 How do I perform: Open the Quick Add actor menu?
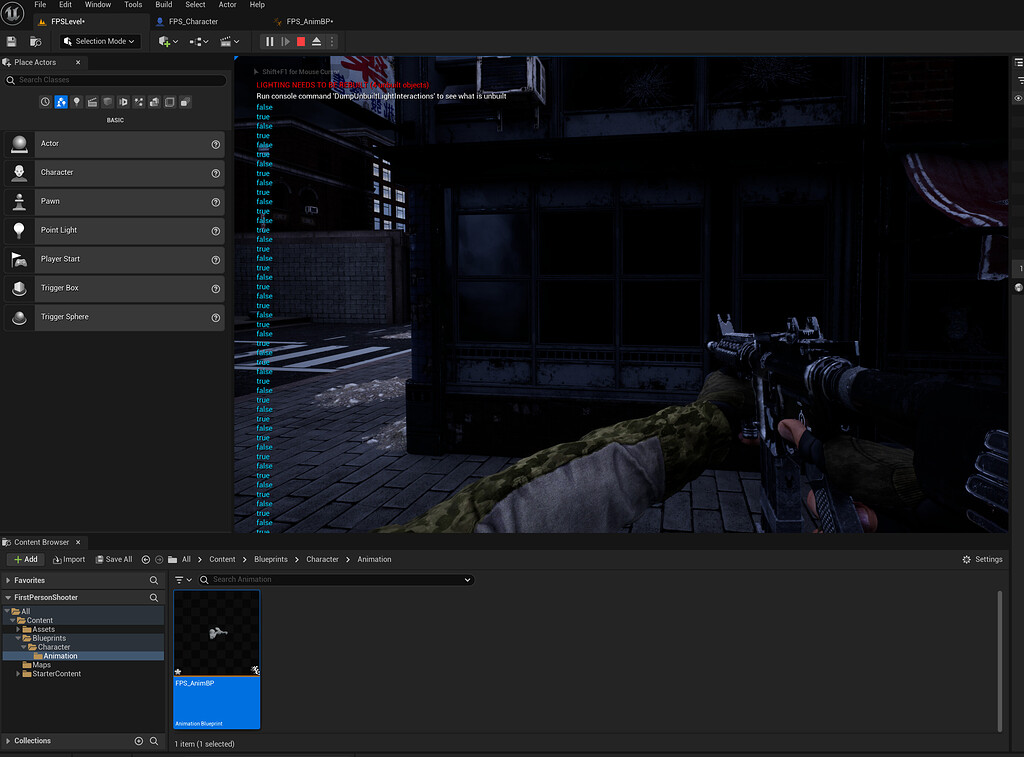166,41
